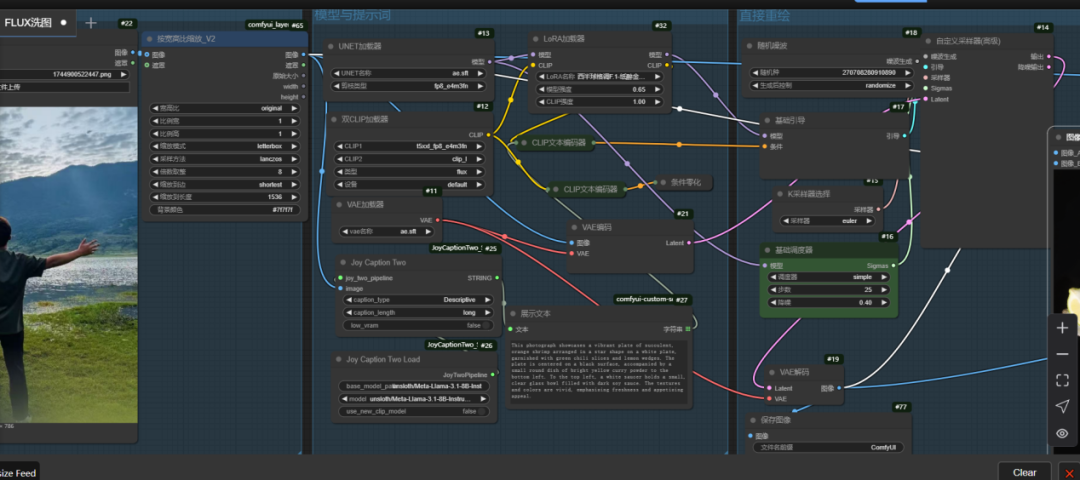Viewport: 1080px width, 480px height.
Task: Collapse the Joy Caption Two Load node dot
Action: click(x=338, y=359)
